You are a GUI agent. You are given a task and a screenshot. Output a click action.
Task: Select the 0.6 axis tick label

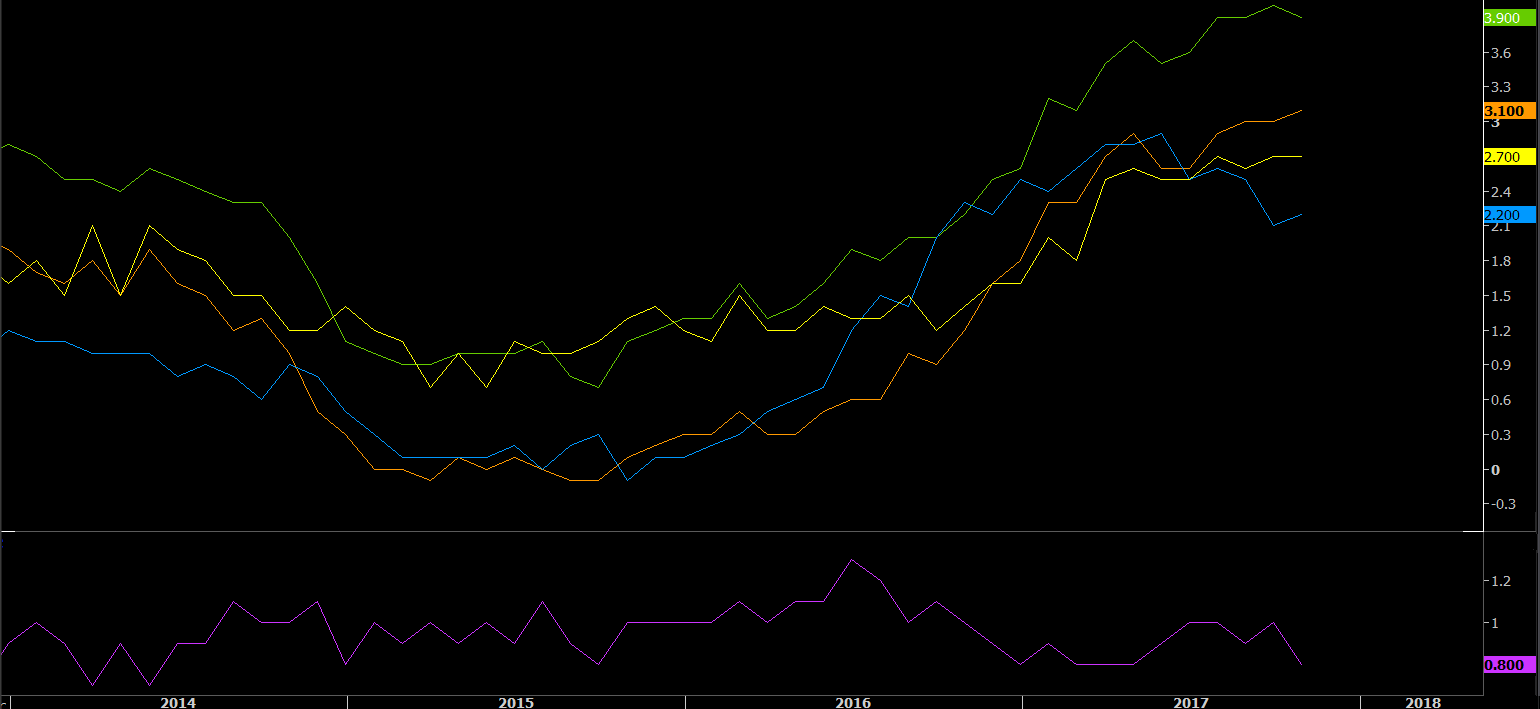click(1500, 400)
